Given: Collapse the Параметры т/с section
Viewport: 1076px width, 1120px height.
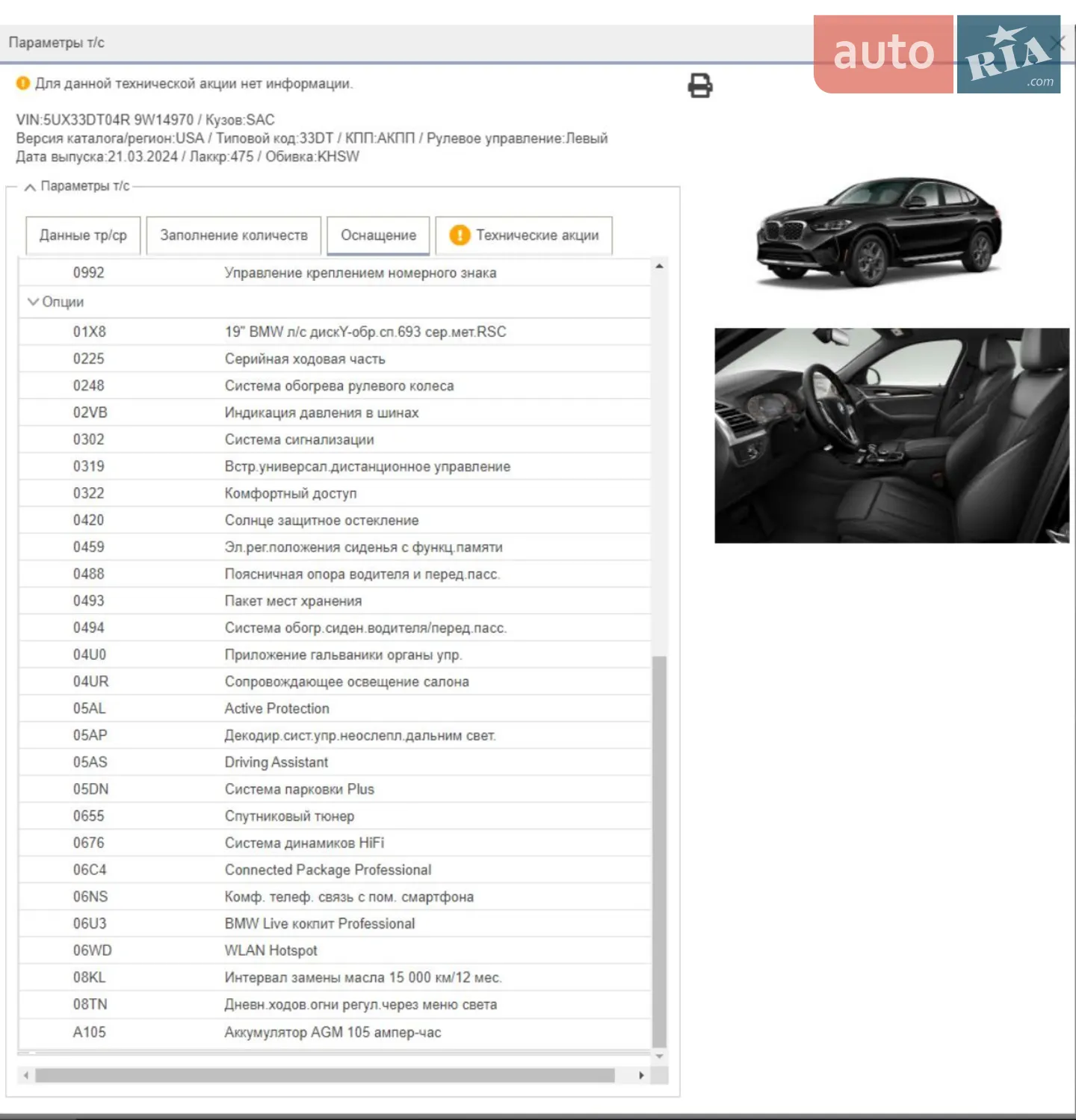Looking at the screenshot, I should [30, 187].
